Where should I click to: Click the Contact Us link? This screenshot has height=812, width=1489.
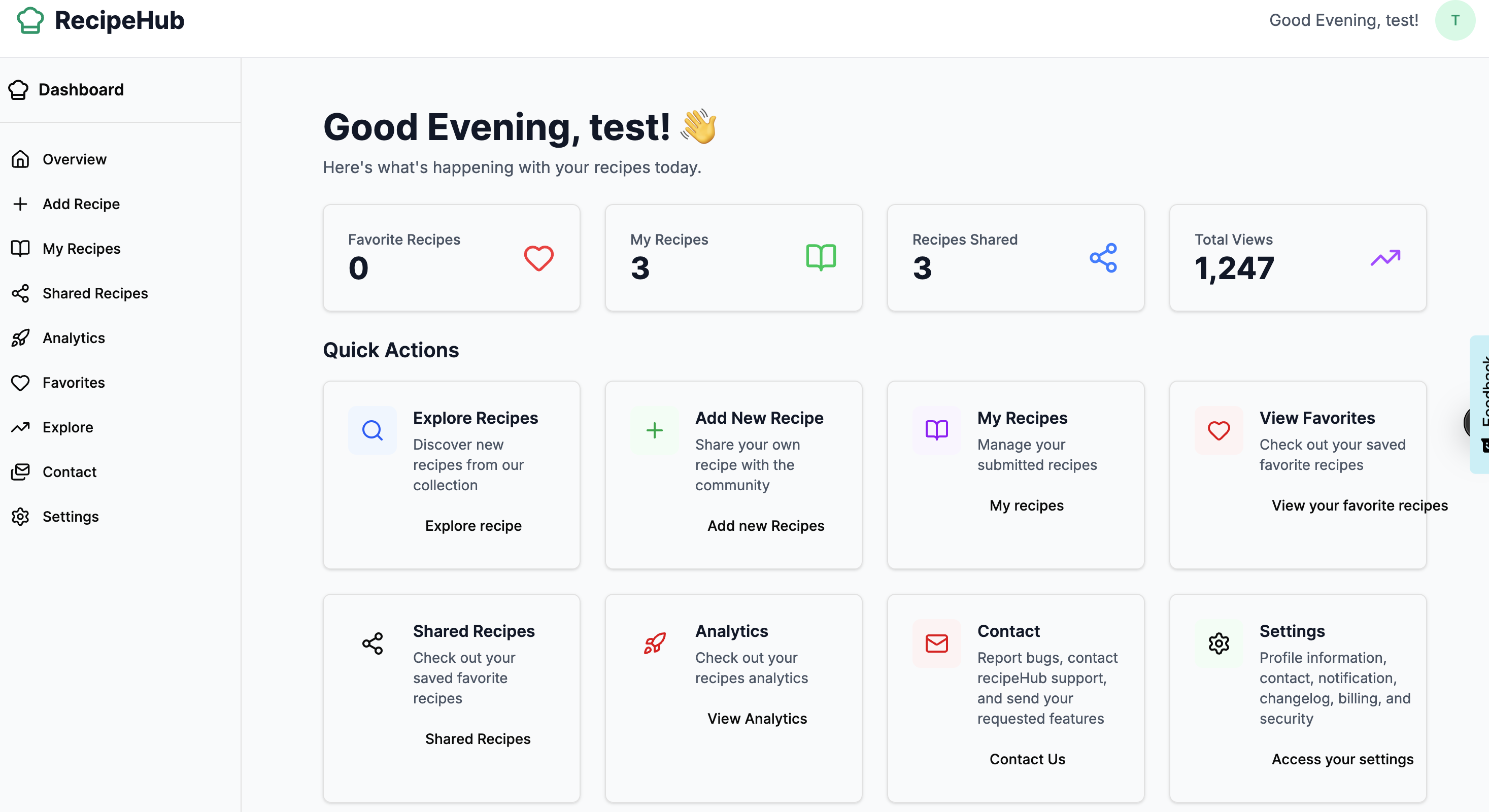pyautogui.click(x=1027, y=759)
